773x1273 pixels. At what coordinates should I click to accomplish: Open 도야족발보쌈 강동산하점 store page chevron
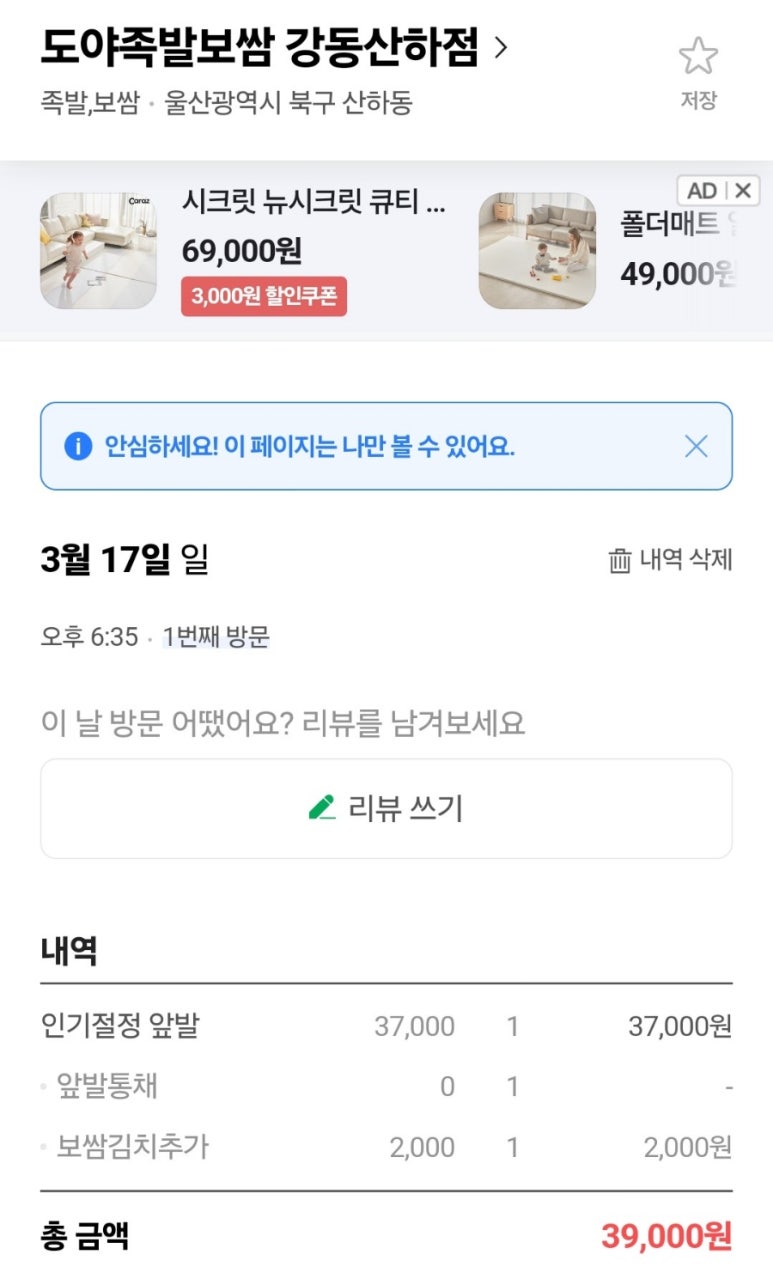502,47
